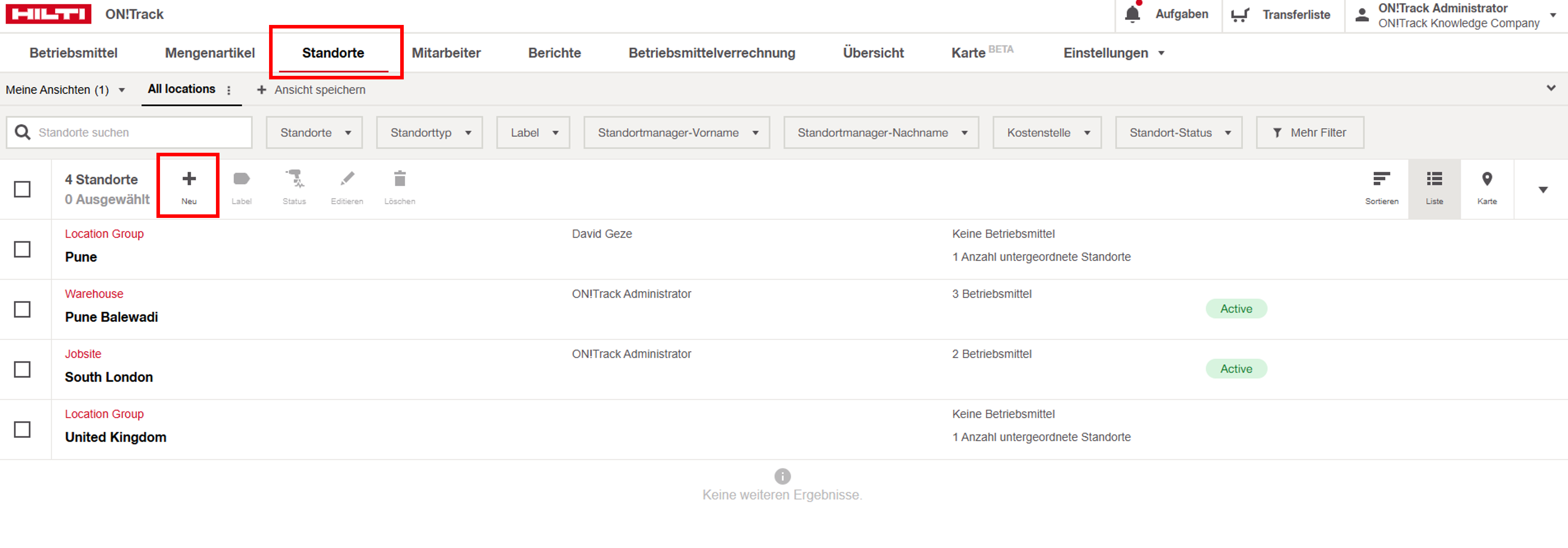Click the Standorte suchen search field

point(129,132)
